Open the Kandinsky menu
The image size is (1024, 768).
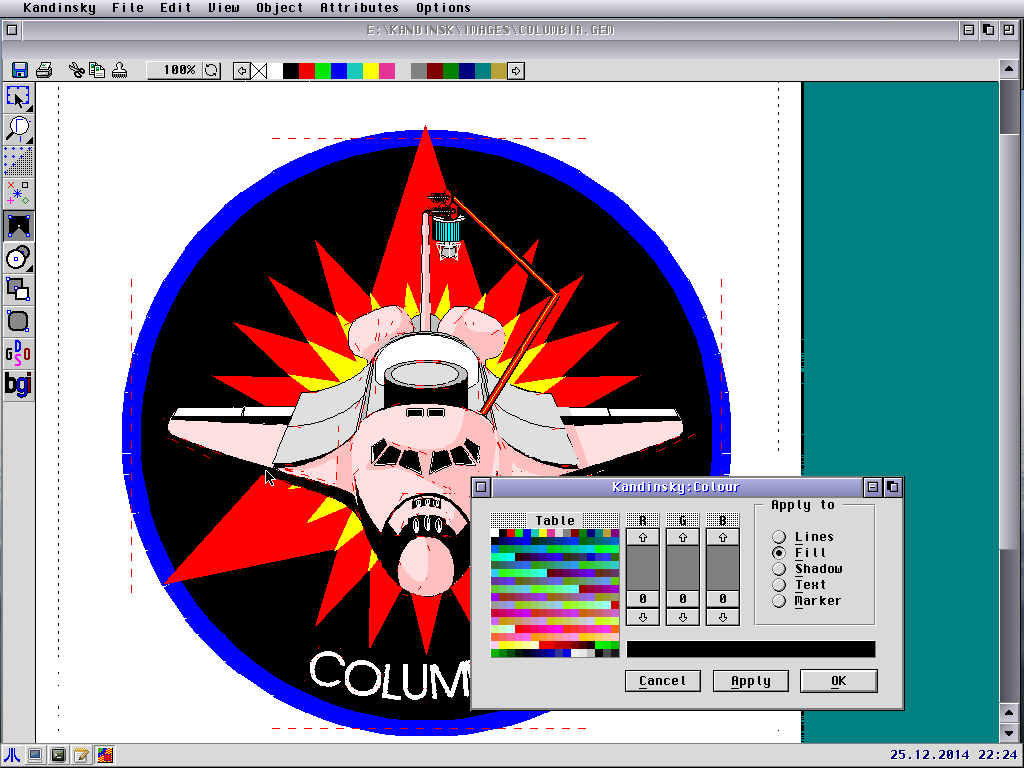pos(59,8)
